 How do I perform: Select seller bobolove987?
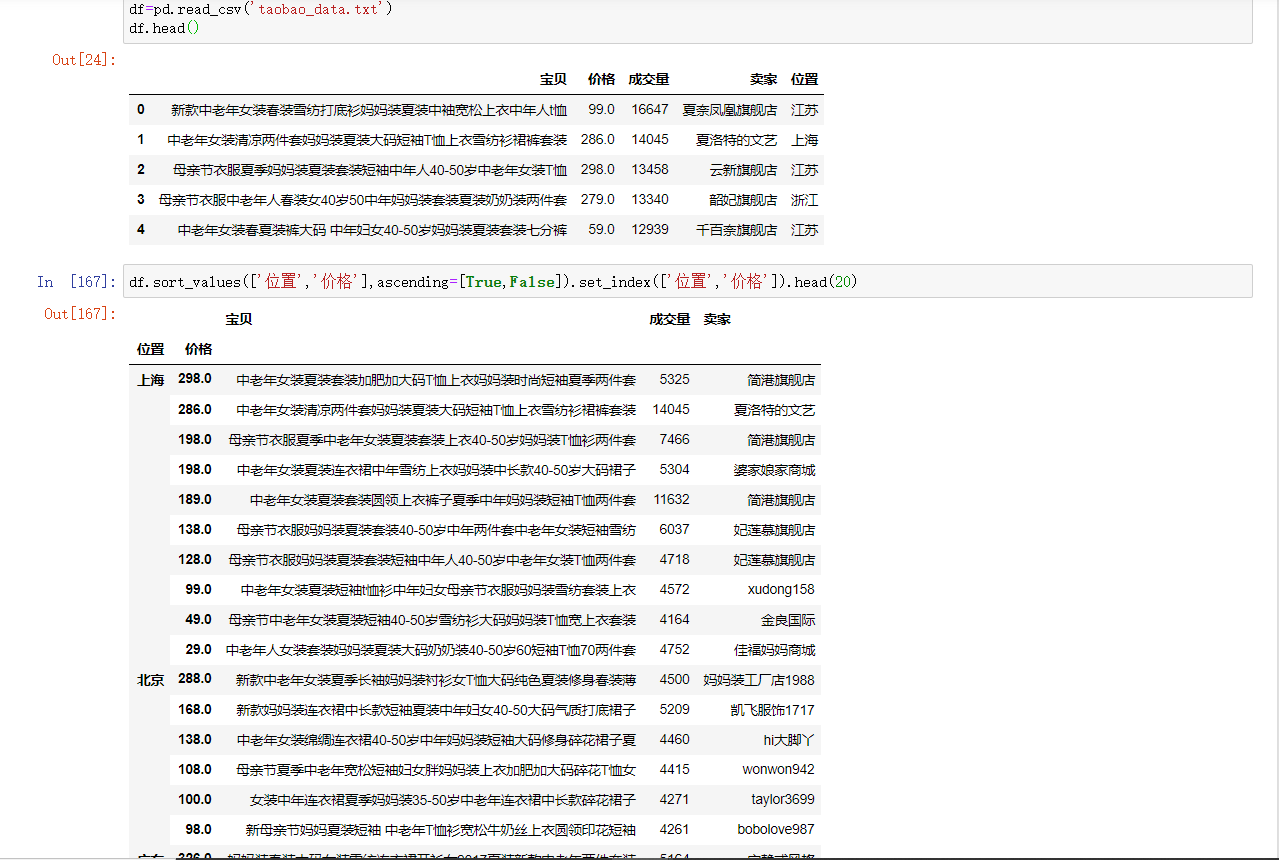pyautogui.click(x=776, y=829)
